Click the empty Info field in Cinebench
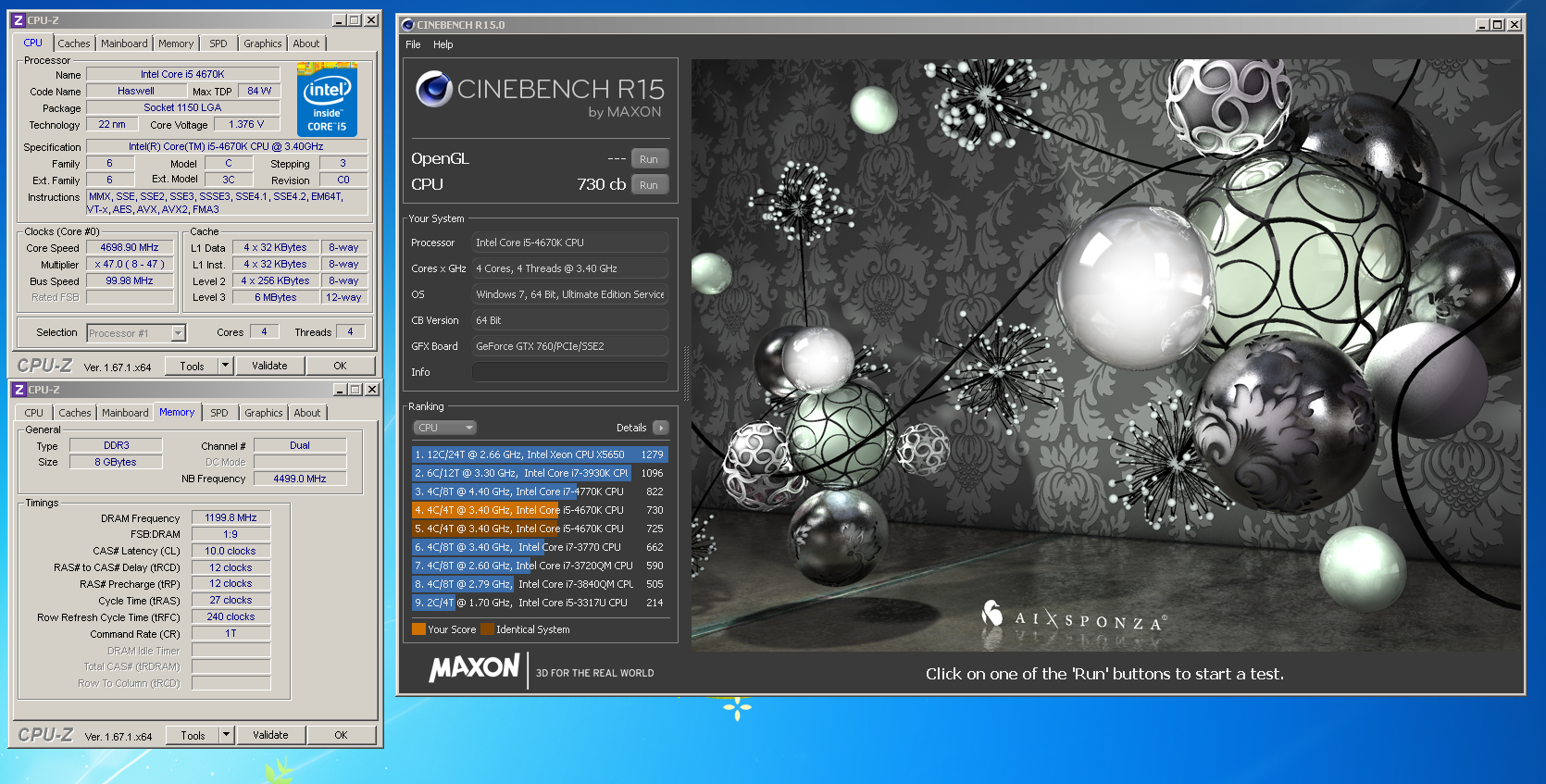Image resolution: width=1546 pixels, height=784 pixels. click(x=570, y=372)
